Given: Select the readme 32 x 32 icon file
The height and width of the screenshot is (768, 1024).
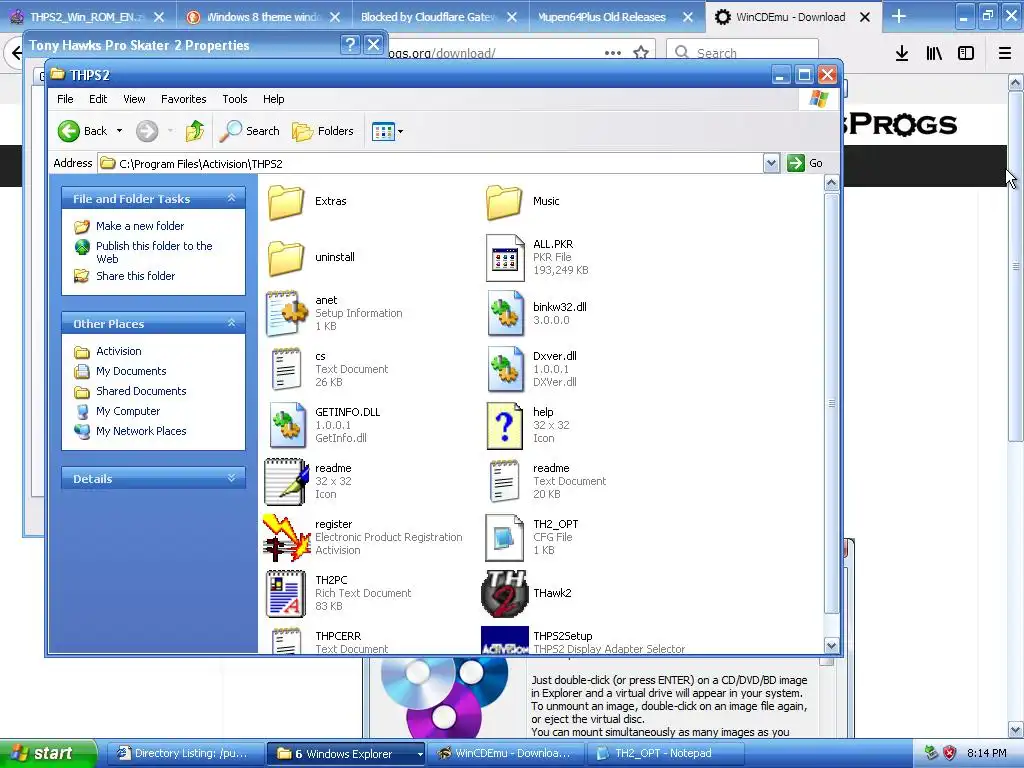Looking at the screenshot, I should [x=287, y=481].
